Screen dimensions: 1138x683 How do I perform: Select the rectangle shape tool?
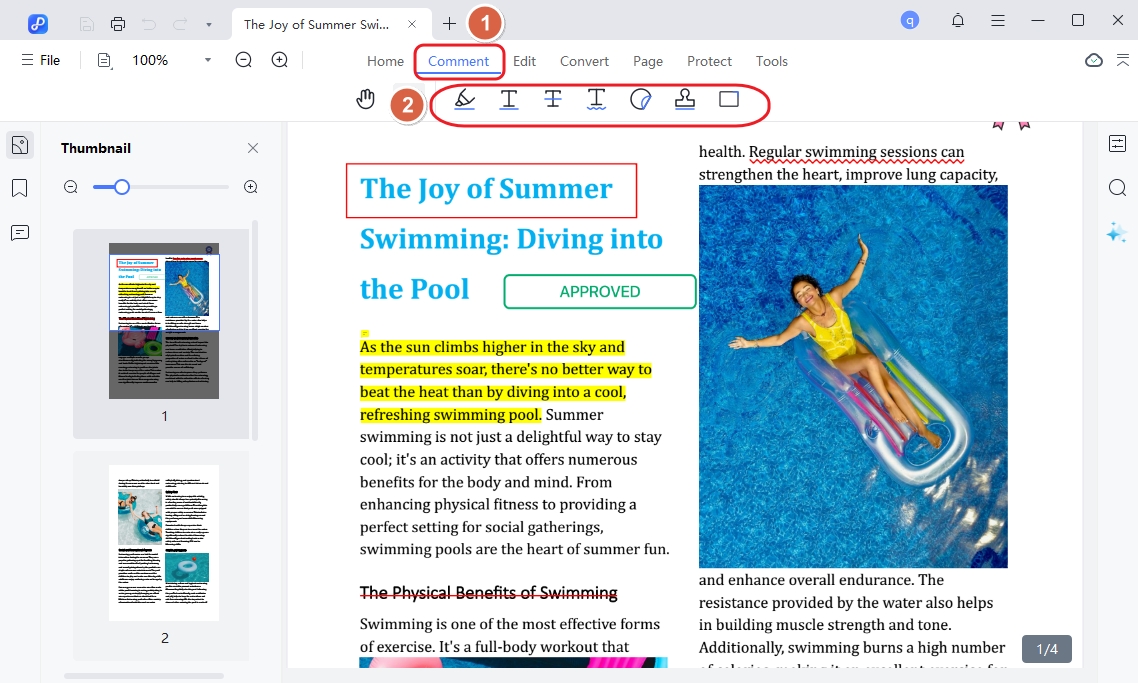tap(729, 99)
